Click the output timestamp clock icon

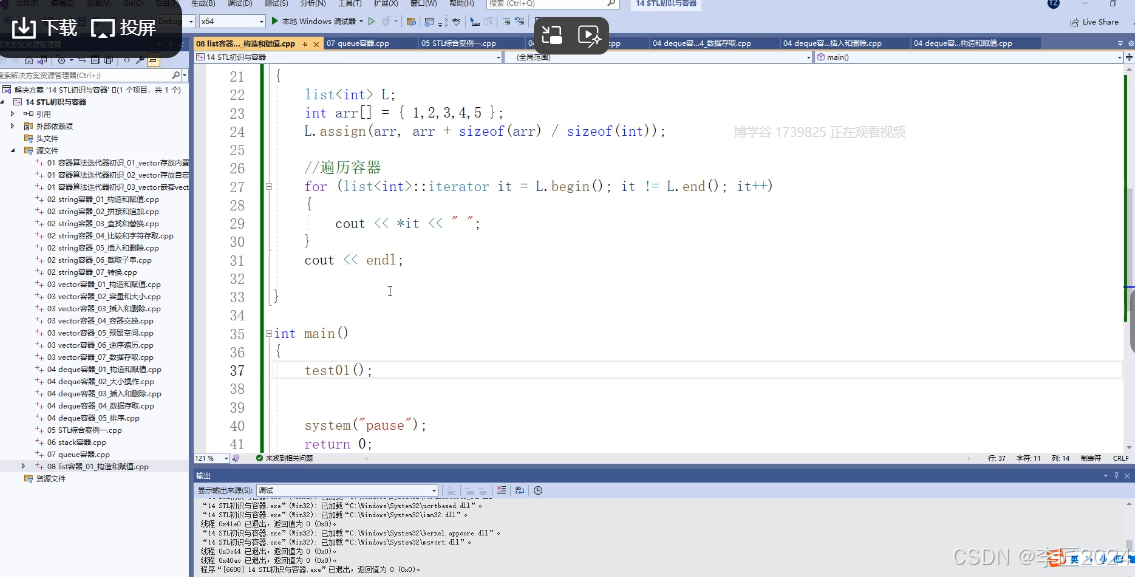pyautogui.click(x=538, y=490)
